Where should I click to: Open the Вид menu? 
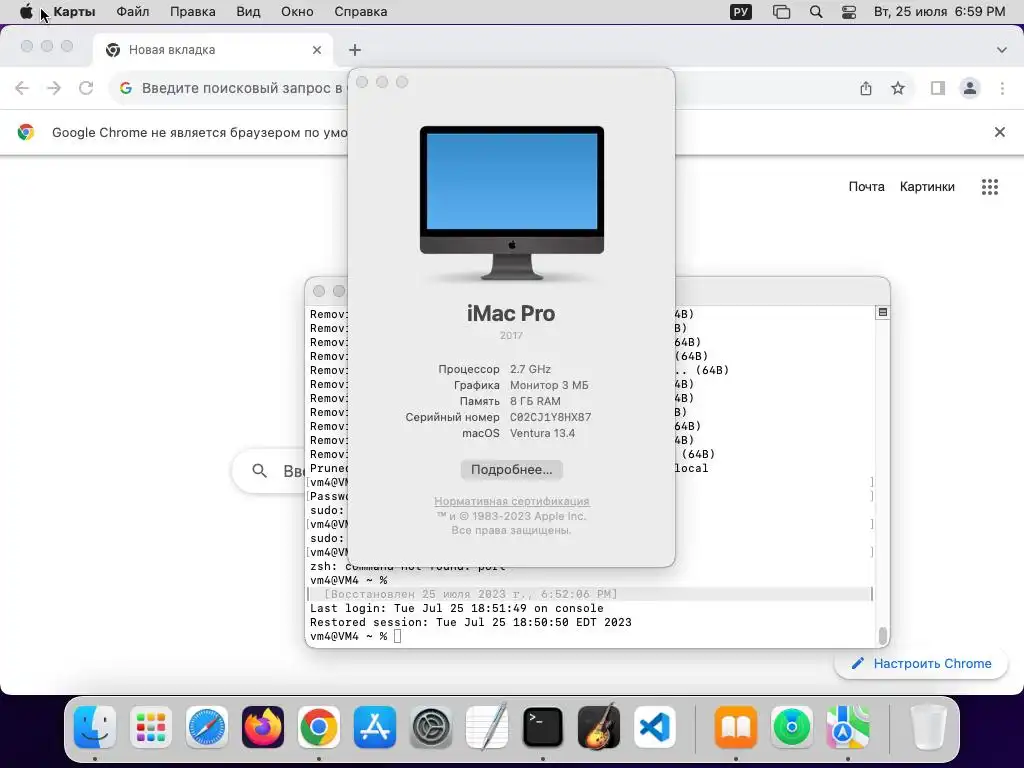pos(248,12)
